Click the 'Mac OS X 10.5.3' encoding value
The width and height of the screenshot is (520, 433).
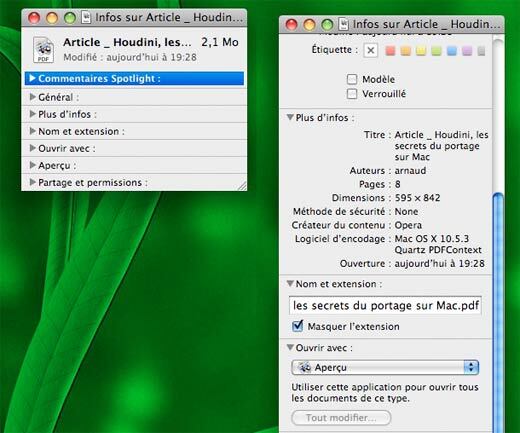(432, 239)
